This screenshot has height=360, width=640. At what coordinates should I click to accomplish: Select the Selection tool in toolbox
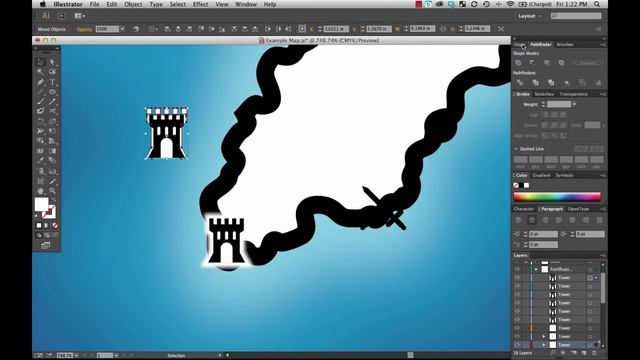tap(41, 62)
